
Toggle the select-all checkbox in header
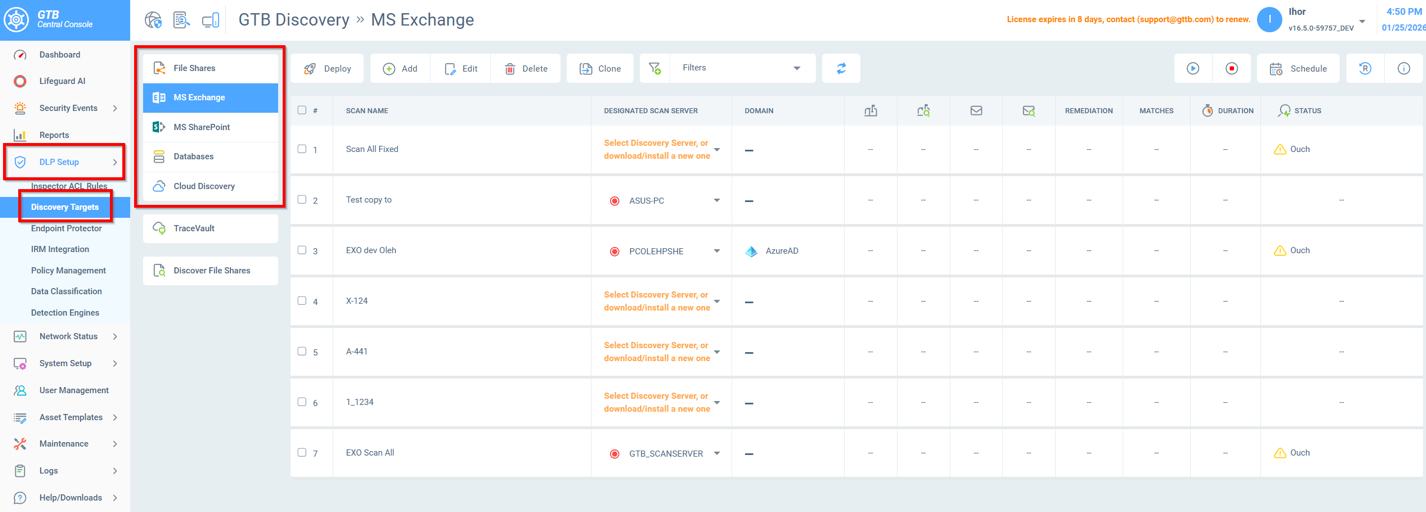click(x=302, y=110)
